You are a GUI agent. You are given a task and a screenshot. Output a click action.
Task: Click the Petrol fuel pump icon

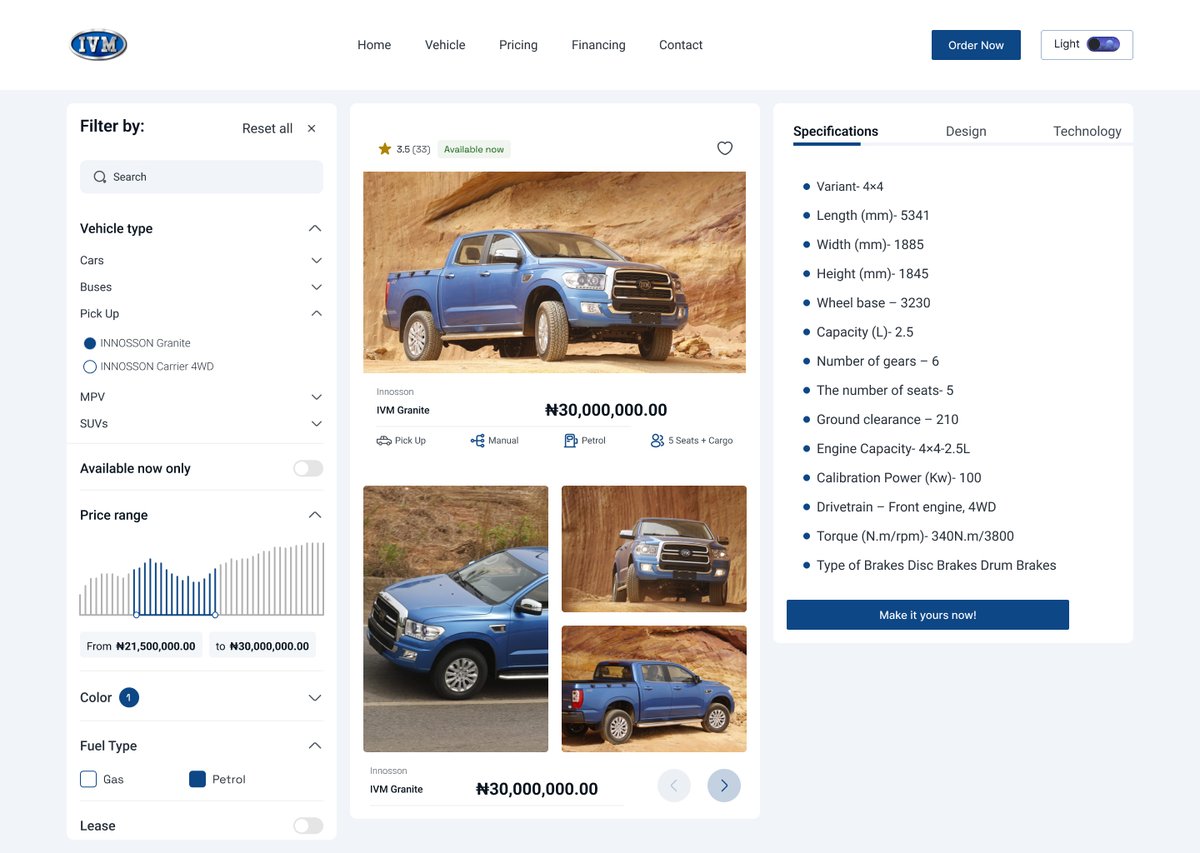tap(570, 440)
